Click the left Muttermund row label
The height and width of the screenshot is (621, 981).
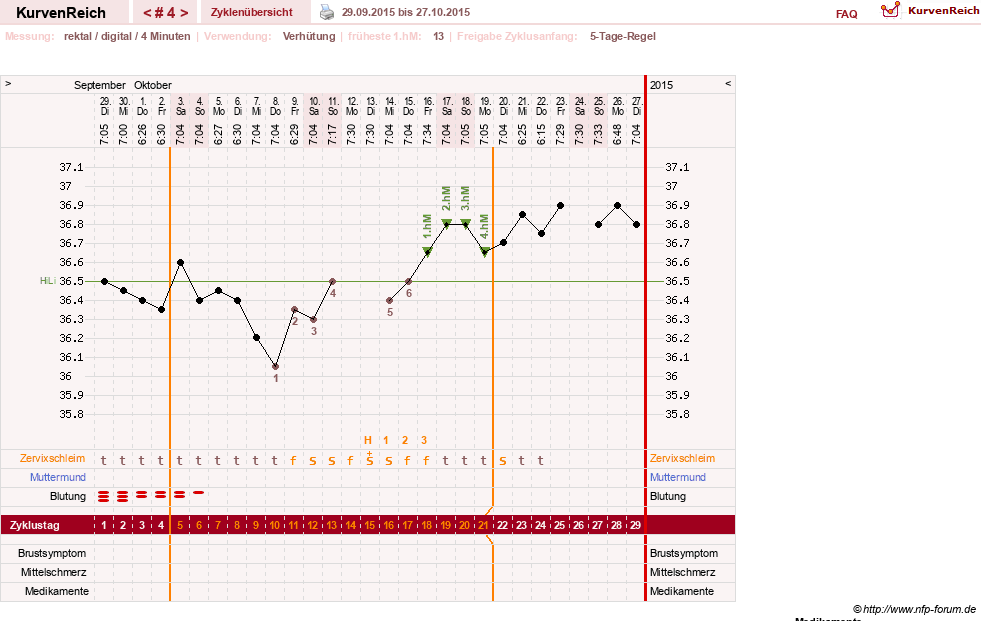pyautogui.click(x=58, y=477)
